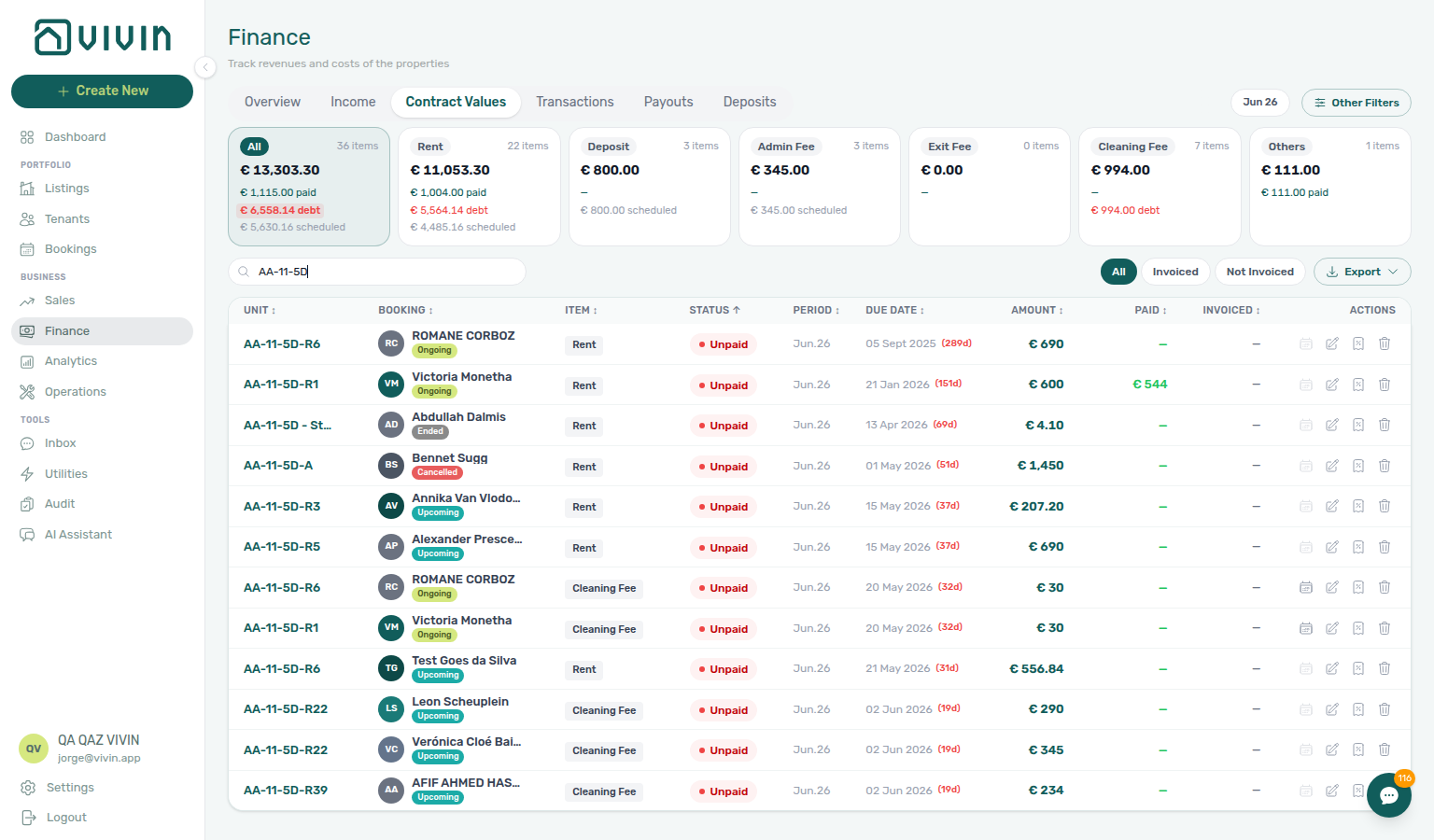Image resolution: width=1434 pixels, height=840 pixels.
Task: Delete Verónica Cloé's €345 cleaning fee
Action: [1385, 750]
